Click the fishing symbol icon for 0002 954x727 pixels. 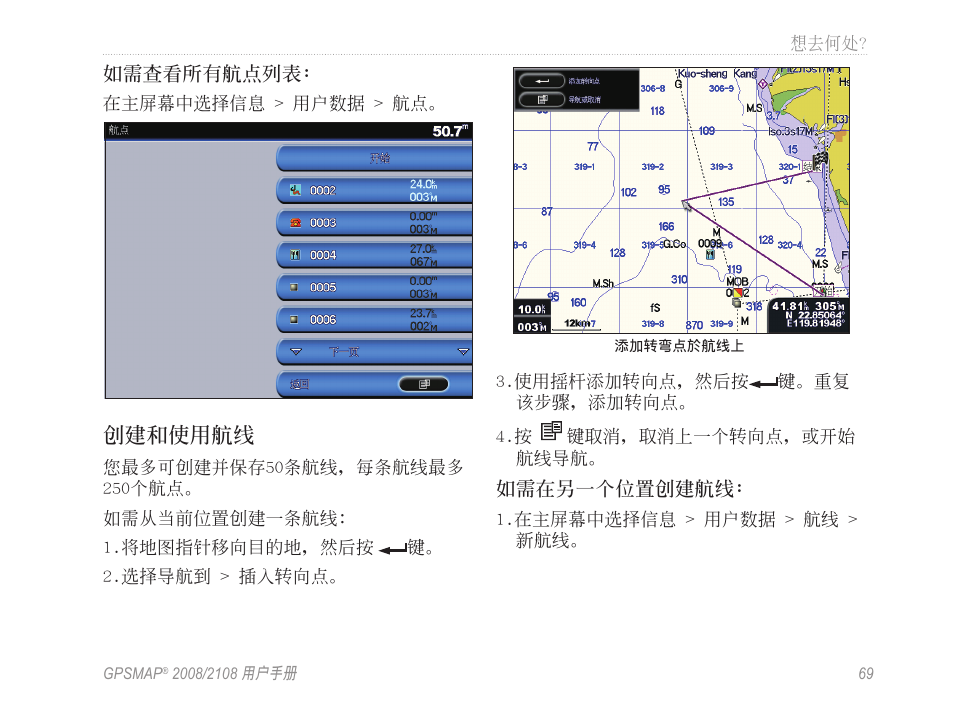click(295, 190)
